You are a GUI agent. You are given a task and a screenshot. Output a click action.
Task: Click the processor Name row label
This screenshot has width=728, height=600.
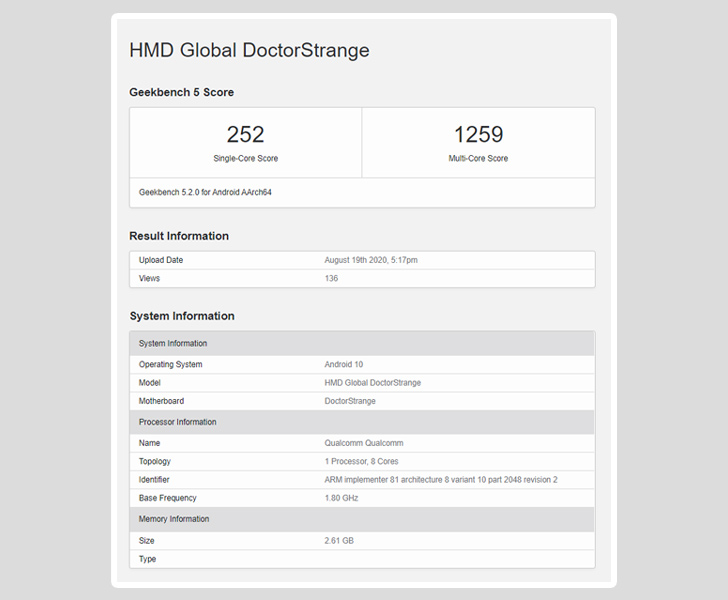point(149,443)
